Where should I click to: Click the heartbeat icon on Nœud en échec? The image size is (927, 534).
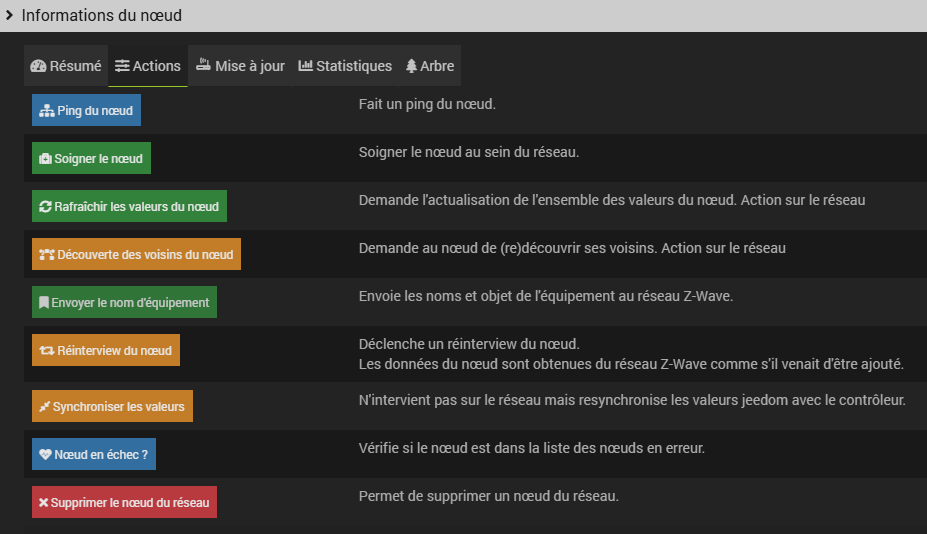45,455
